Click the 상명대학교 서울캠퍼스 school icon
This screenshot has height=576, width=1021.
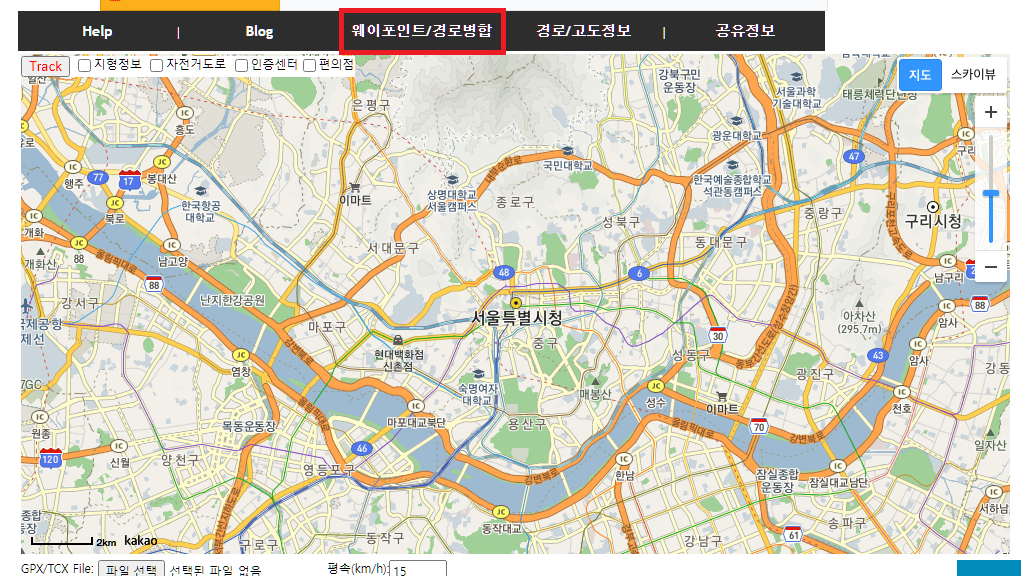pos(453,180)
